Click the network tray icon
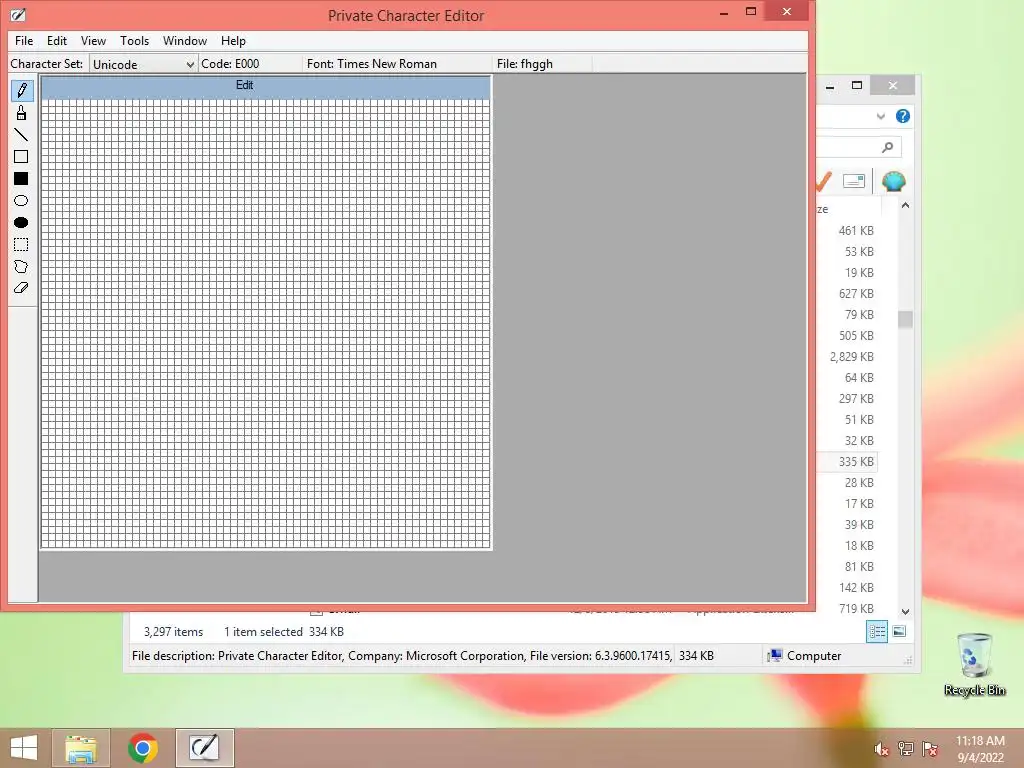Image resolution: width=1024 pixels, height=768 pixels. pyautogui.click(x=906, y=749)
